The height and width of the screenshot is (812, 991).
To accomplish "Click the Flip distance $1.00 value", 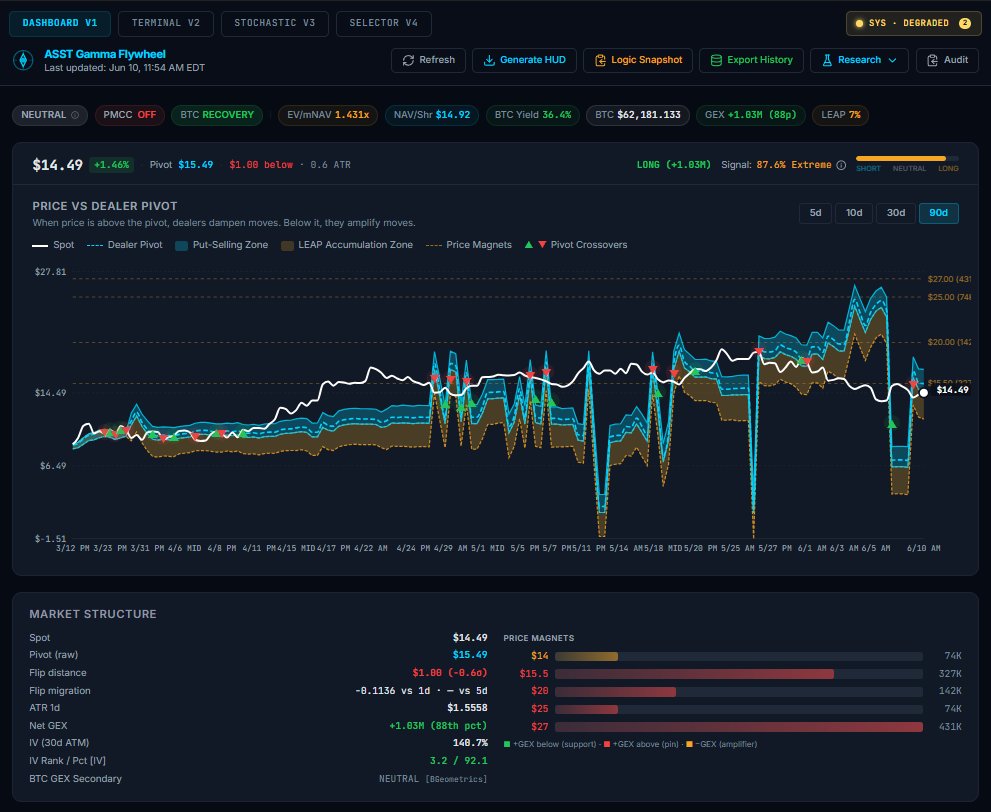I will pyautogui.click(x=449, y=673).
